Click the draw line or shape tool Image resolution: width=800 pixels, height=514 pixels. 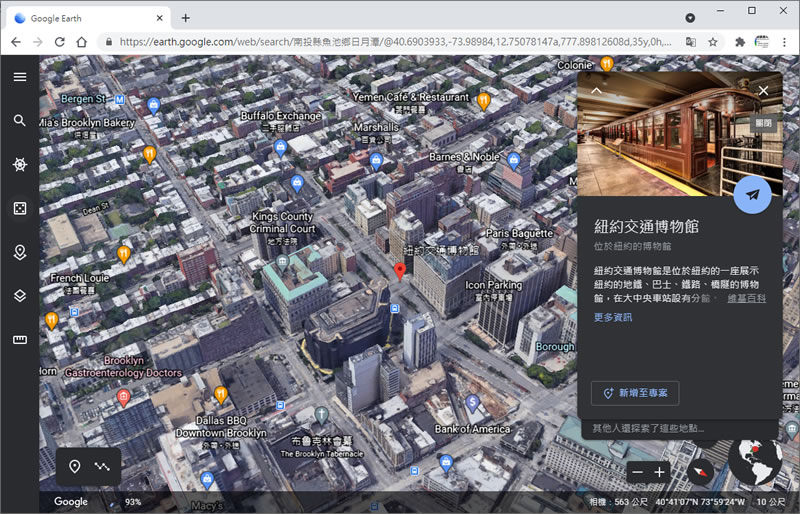tap(102, 467)
